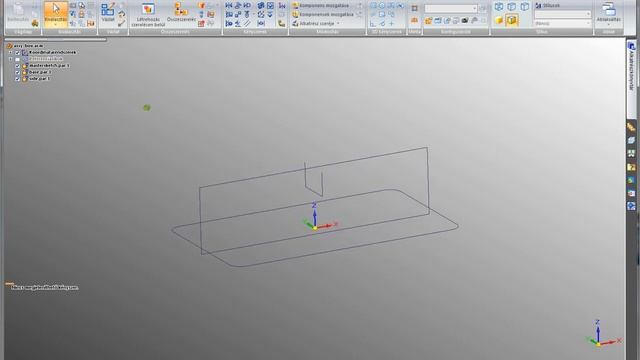The image size is (640, 360).
Task: Select shaded with visible edges cube style
Action: pyautogui.click(x=512, y=20)
